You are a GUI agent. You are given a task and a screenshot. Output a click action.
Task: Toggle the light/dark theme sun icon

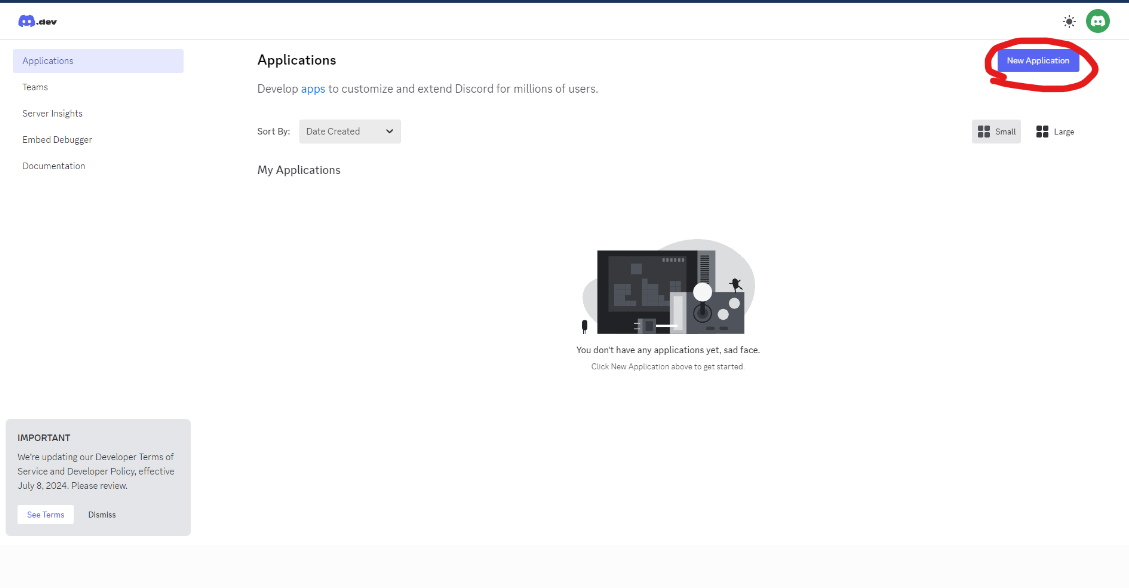(x=1069, y=22)
